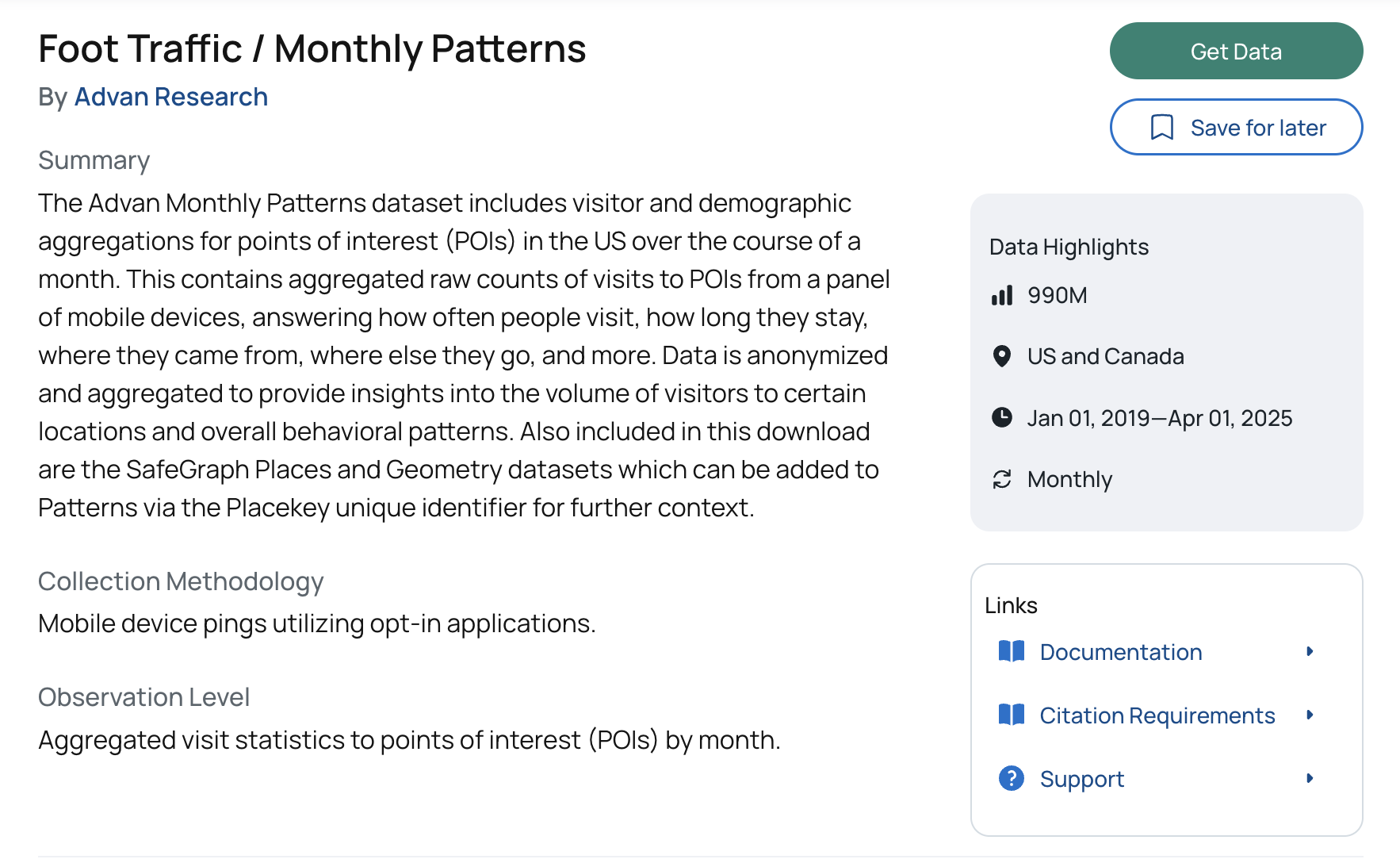Expand the arrow next to Support
1400x863 pixels.
click(x=1310, y=778)
